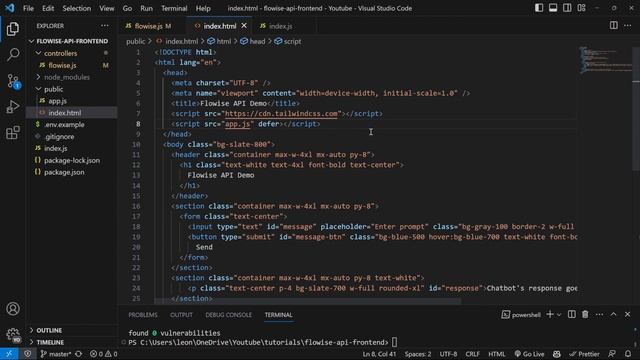Open flowise.js in the explorer tree
The height and width of the screenshot is (360, 640).
72,65
